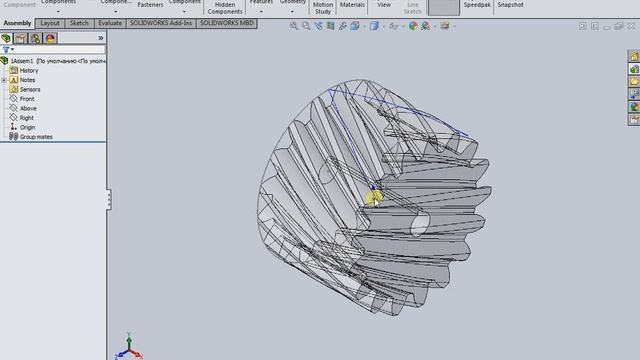
Task: Open the SOLIDWORKS MBD tab
Action: (227, 23)
